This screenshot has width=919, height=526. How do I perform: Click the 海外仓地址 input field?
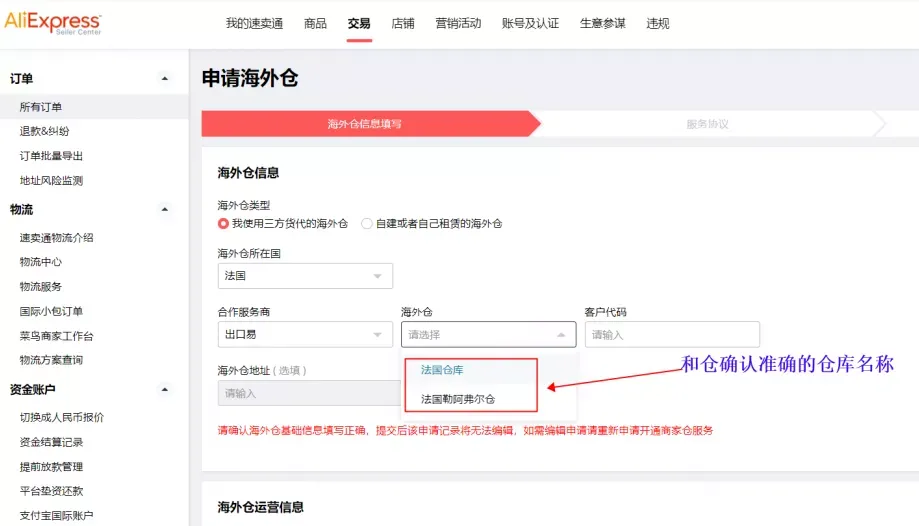coord(309,393)
